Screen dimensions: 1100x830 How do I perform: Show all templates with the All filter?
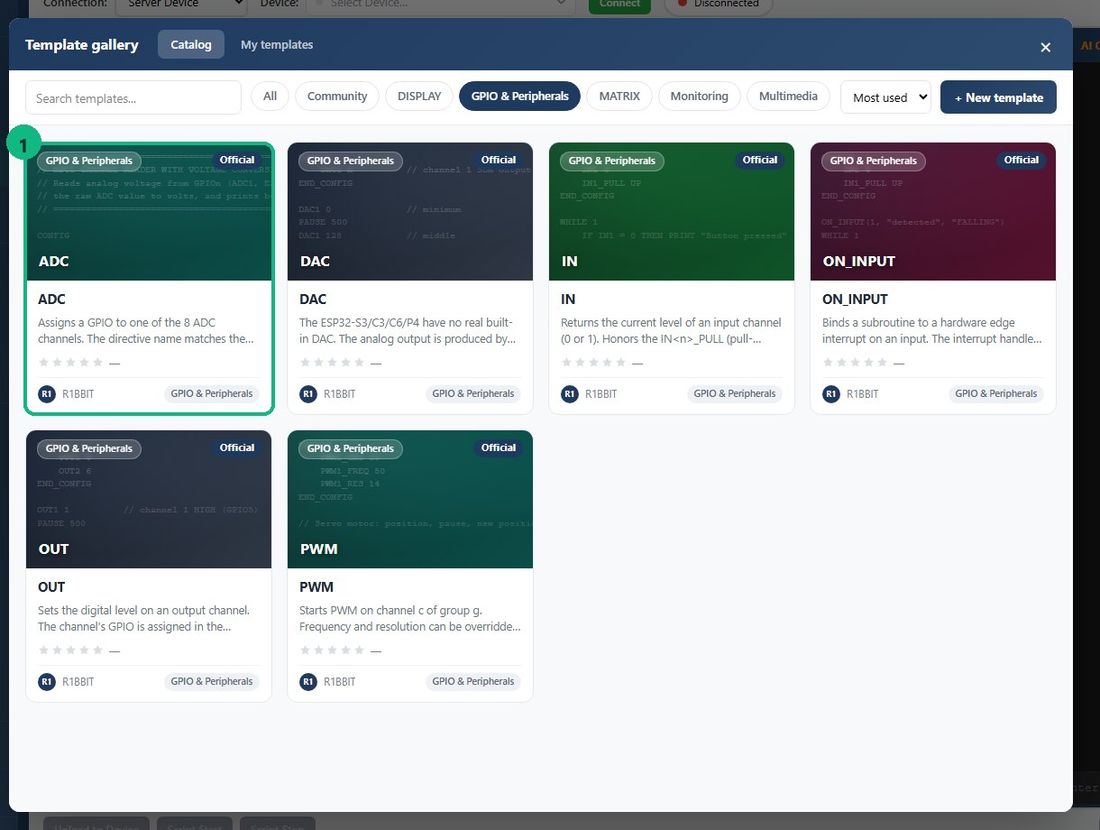click(x=270, y=96)
